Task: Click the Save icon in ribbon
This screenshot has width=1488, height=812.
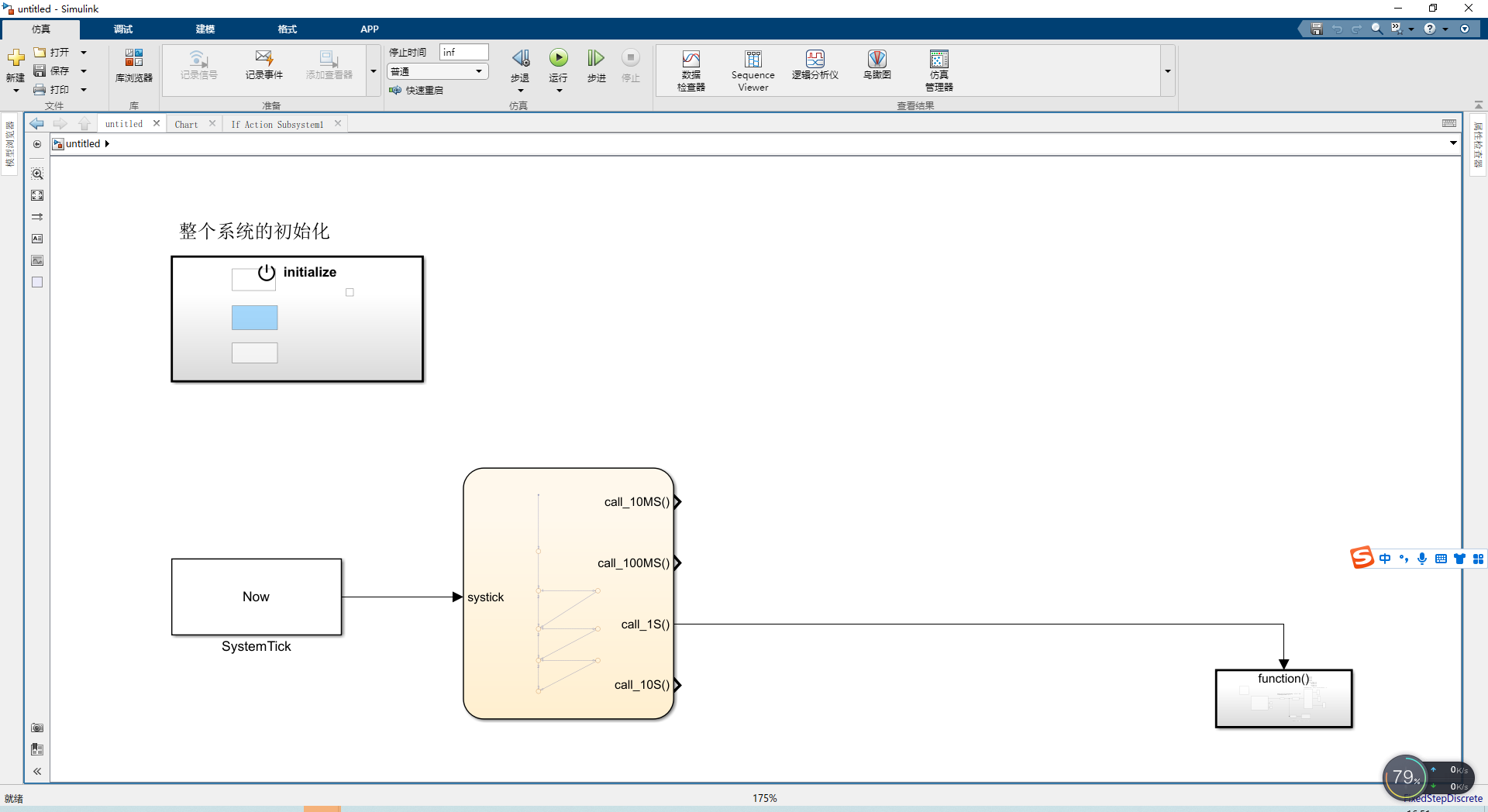Action: pos(40,71)
